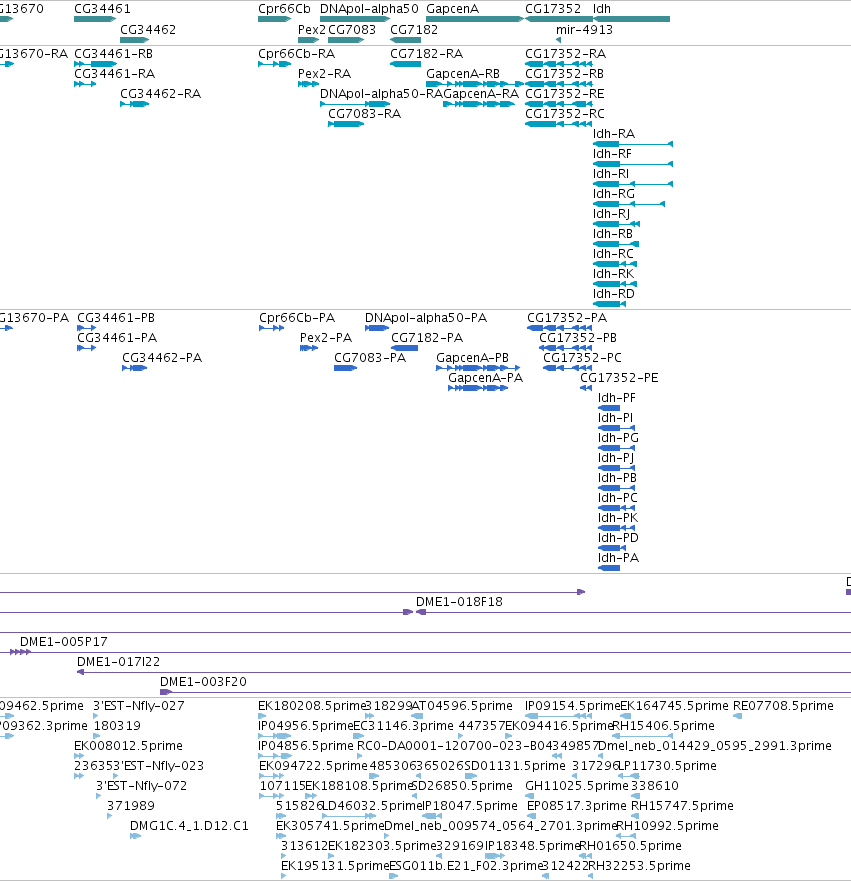Open the Idh-RG transcript label
This screenshot has height=881, width=851.
click(x=614, y=193)
